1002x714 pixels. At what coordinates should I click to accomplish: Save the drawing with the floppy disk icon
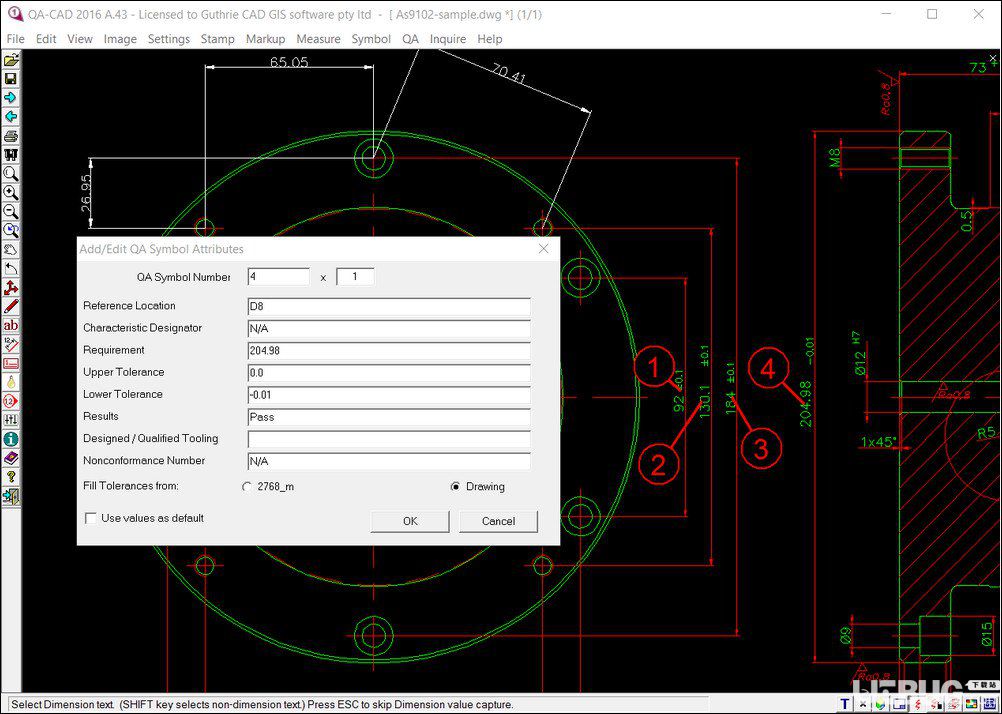point(11,79)
